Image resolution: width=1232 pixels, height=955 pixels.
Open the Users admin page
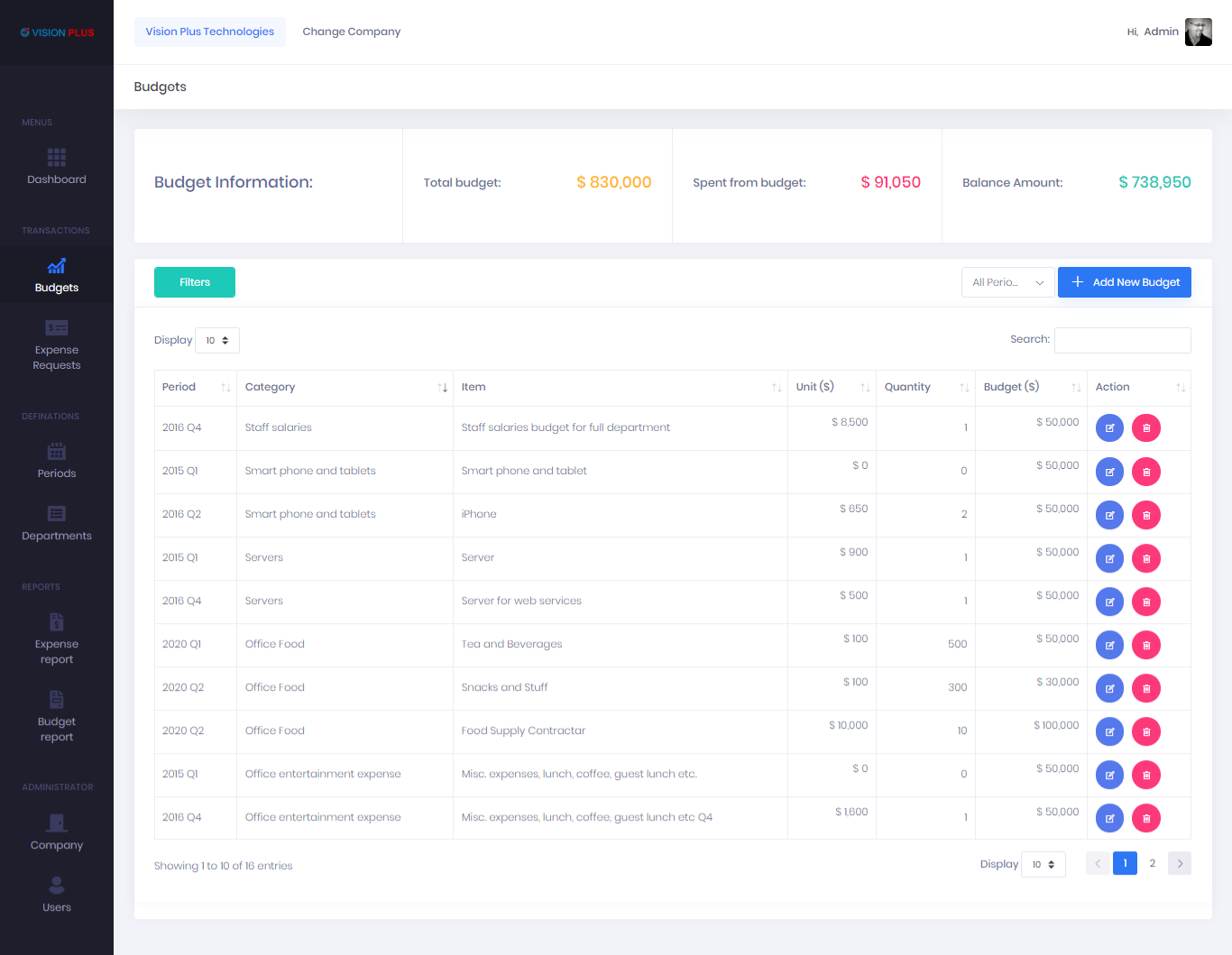(56, 894)
